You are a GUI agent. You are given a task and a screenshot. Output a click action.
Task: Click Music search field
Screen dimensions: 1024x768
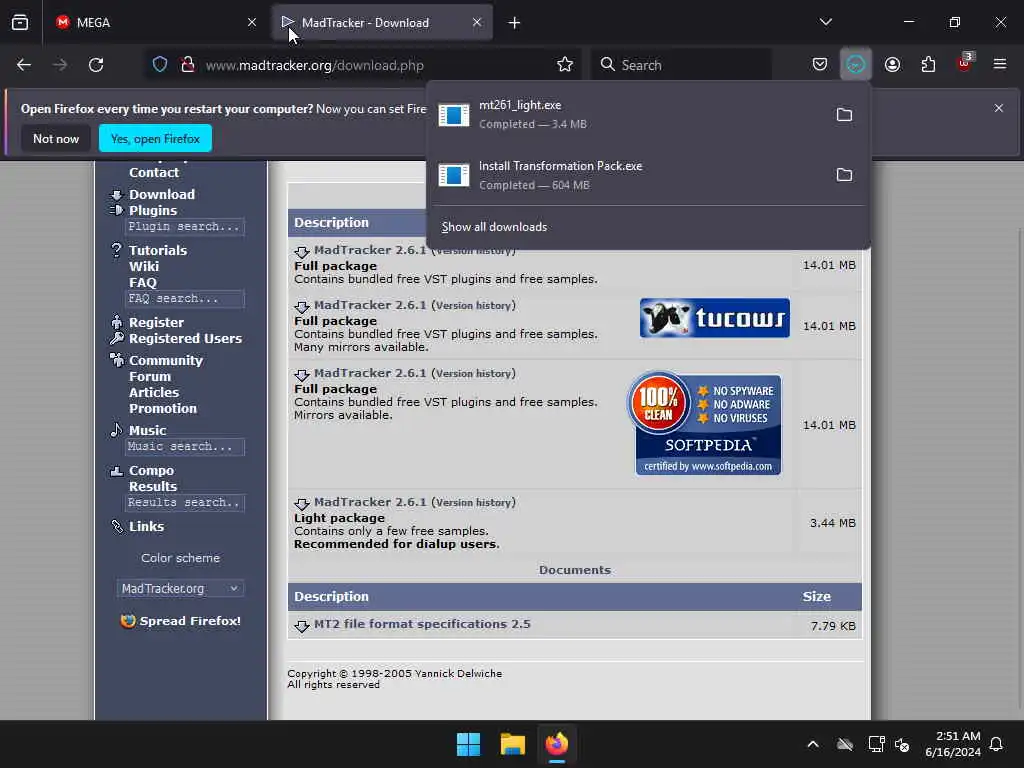[x=185, y=447]
